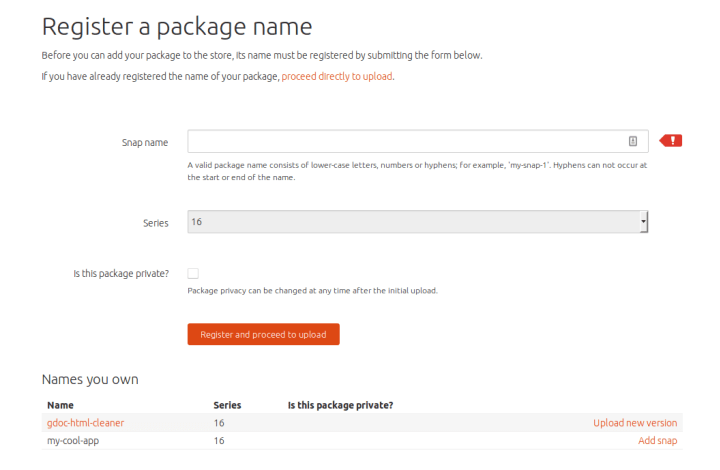Click the private column header in table
The width and height of the screenshot is (720, 470).
tap(340, 405)
